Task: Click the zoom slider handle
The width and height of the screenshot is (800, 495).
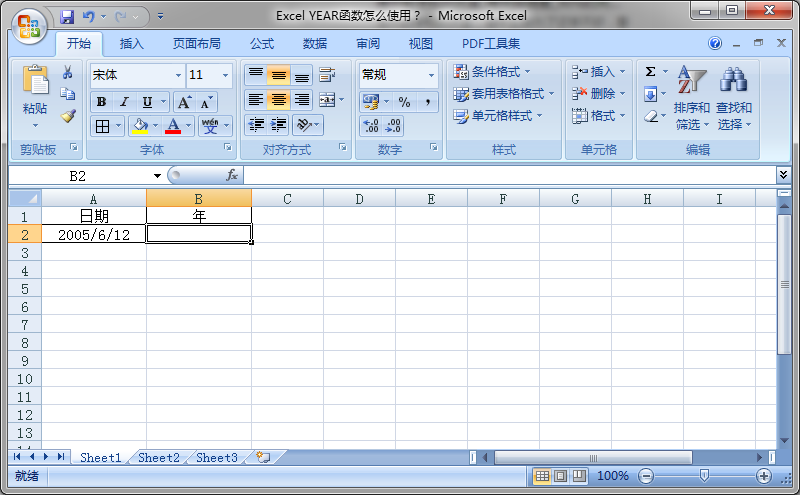Action: point(704,476)
